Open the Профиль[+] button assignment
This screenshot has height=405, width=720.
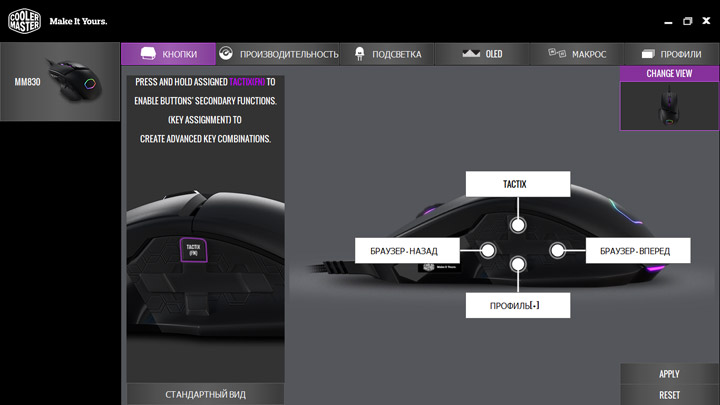[x=518, y=305]
